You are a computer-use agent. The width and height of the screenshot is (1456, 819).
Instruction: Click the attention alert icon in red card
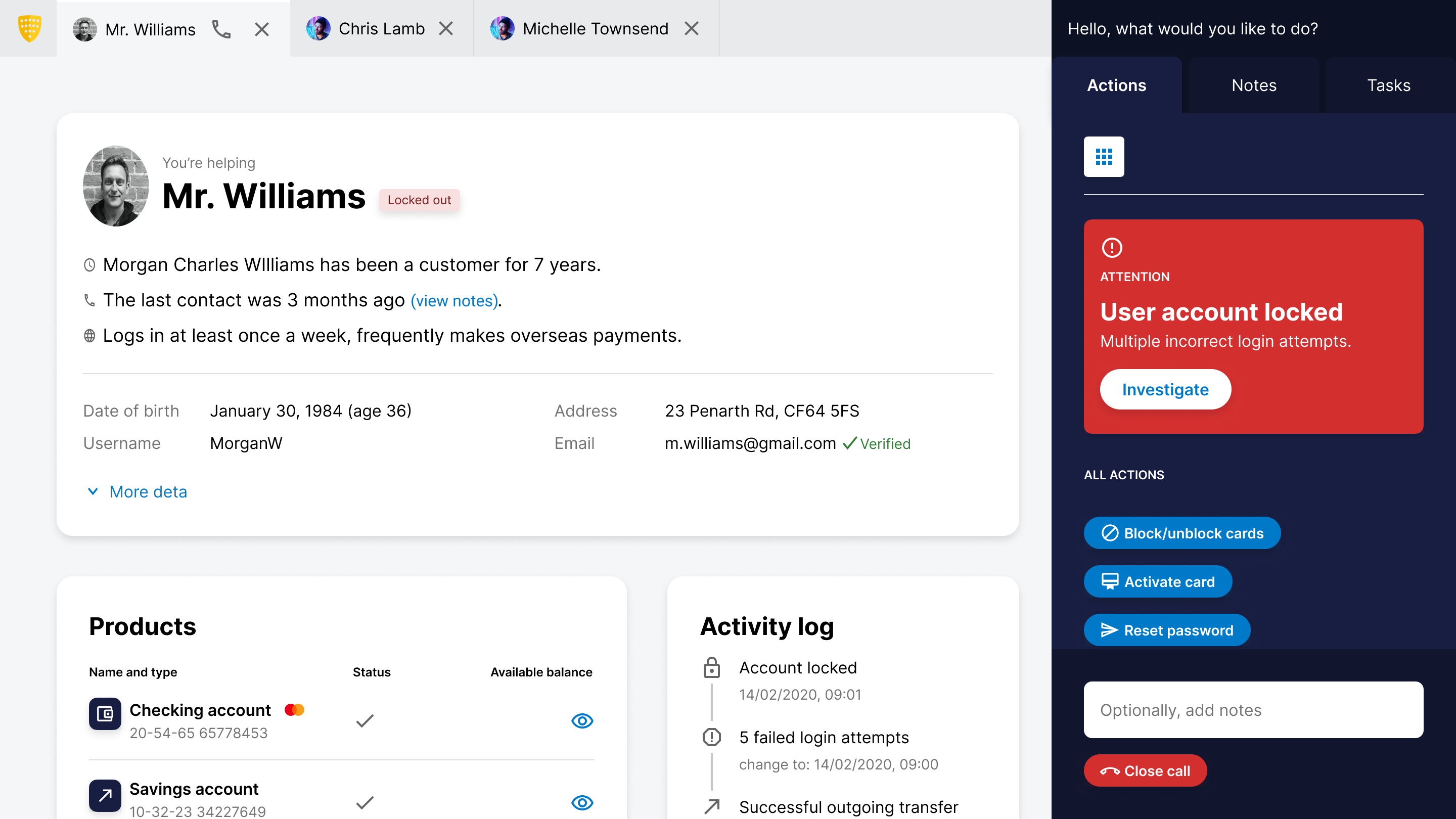point(1112,248)
